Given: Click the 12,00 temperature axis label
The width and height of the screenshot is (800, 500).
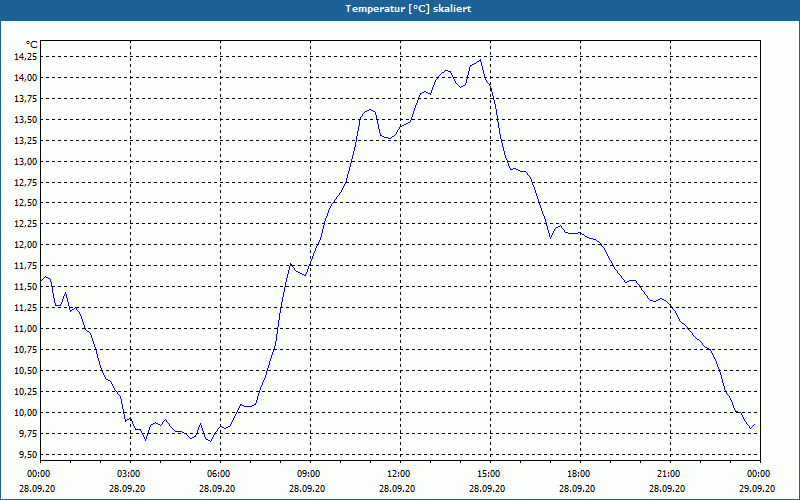Looking at the screenshot, I should click(26, 245).
